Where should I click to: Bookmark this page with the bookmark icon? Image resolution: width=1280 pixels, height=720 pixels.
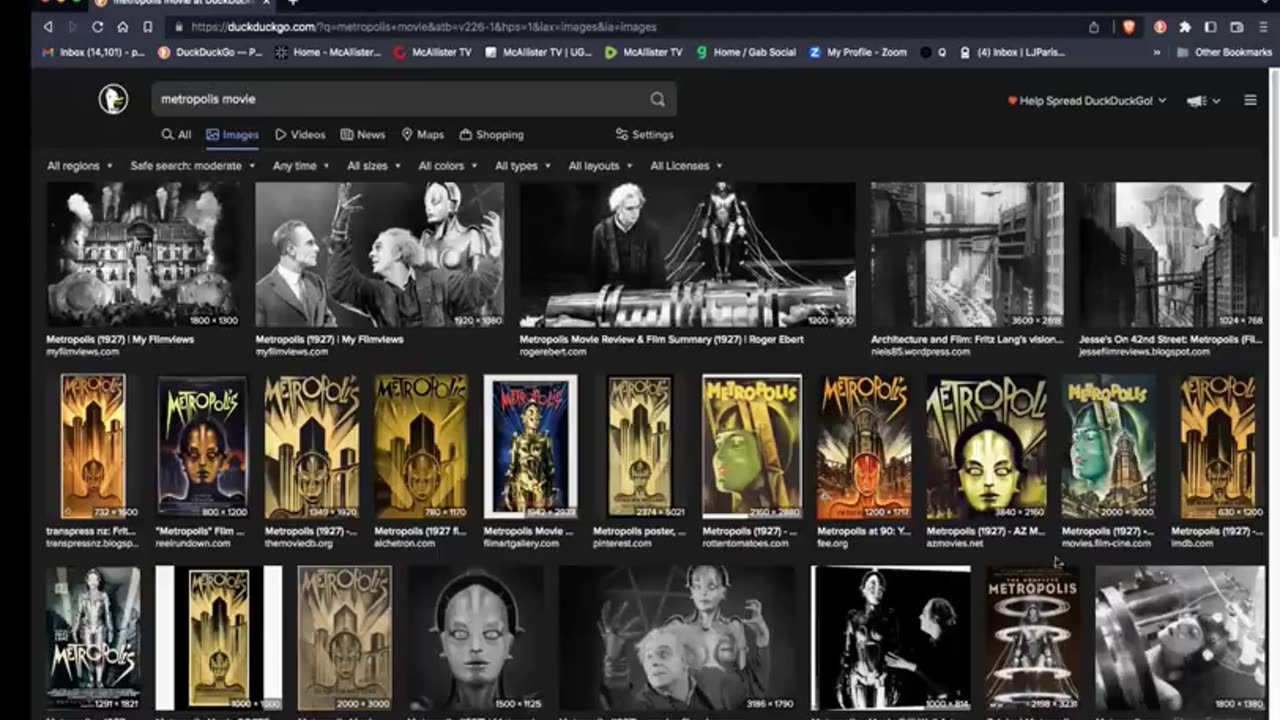pos(148,27)
